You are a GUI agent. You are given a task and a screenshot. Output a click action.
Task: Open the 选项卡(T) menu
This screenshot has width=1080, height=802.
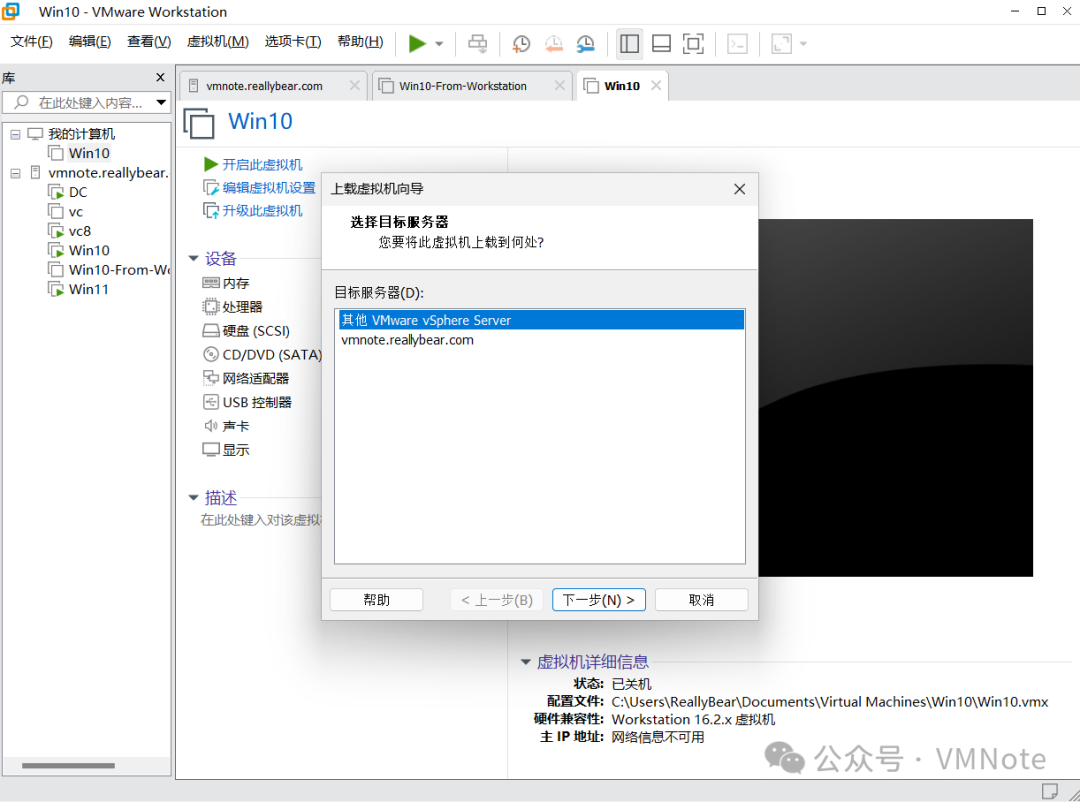(293, 41)
